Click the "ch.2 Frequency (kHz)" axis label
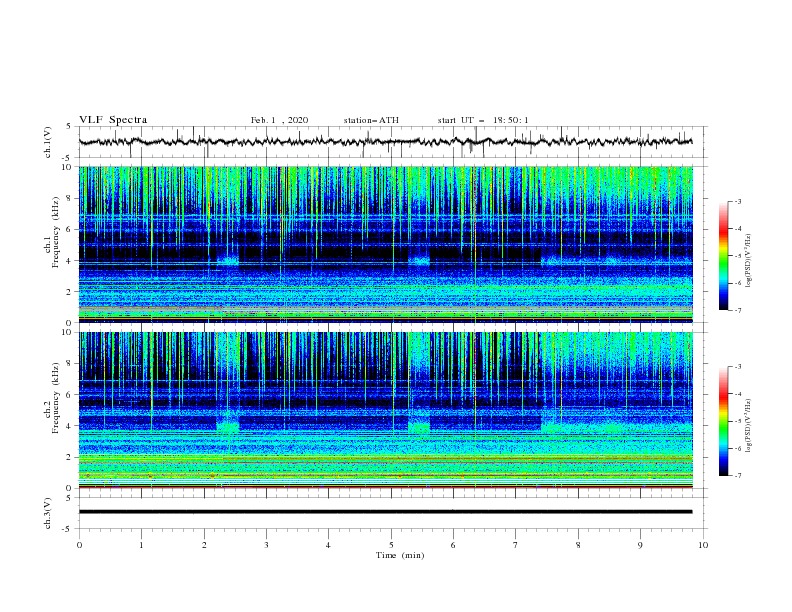This screenshot has width=792, height=612. pos(52,398)
